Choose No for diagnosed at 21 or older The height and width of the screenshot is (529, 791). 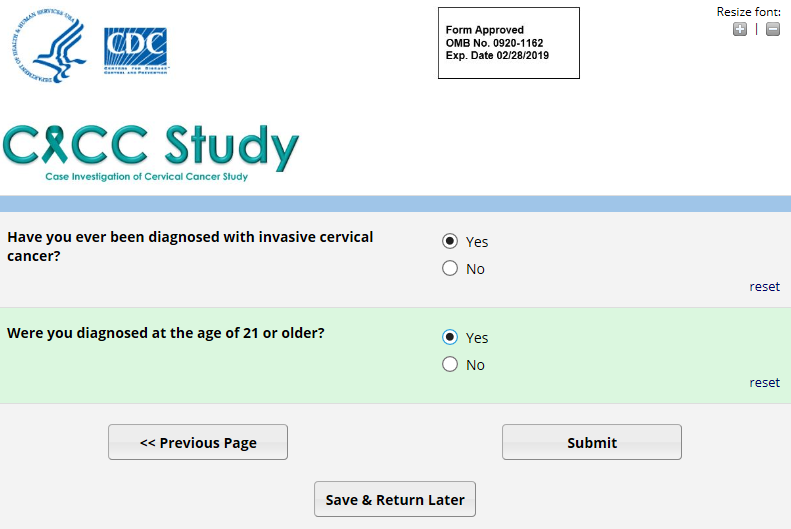click(450, 364)
